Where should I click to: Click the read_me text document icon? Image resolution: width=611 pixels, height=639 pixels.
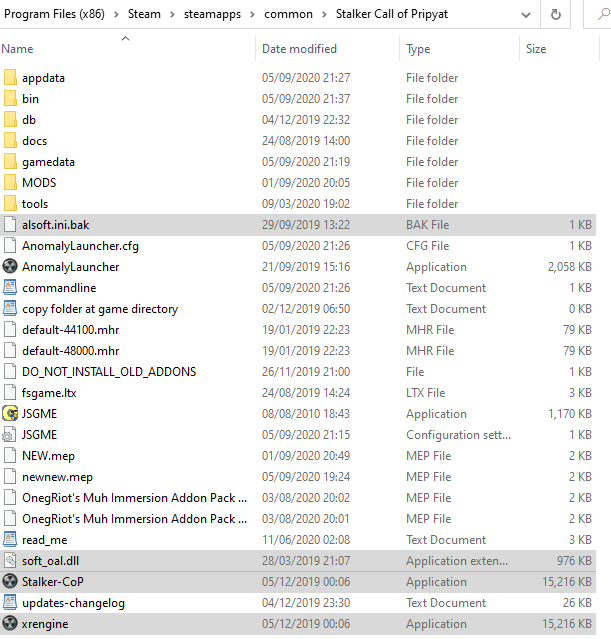10,540
